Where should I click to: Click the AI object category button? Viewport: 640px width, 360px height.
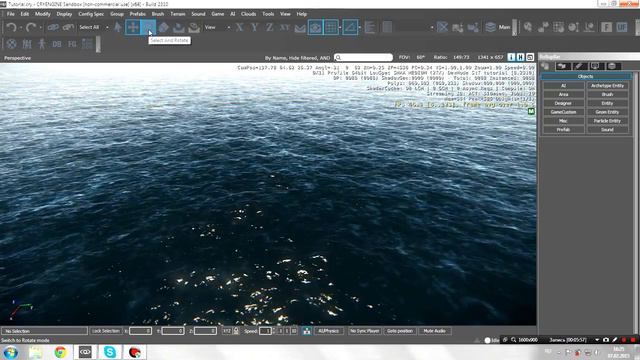pos(563,86)
